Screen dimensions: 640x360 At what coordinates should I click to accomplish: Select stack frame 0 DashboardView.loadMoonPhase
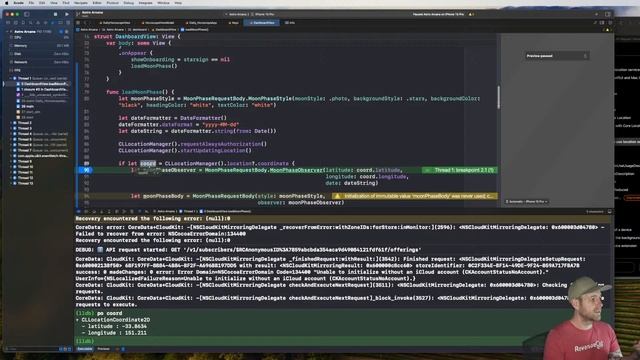click(42, 84)
